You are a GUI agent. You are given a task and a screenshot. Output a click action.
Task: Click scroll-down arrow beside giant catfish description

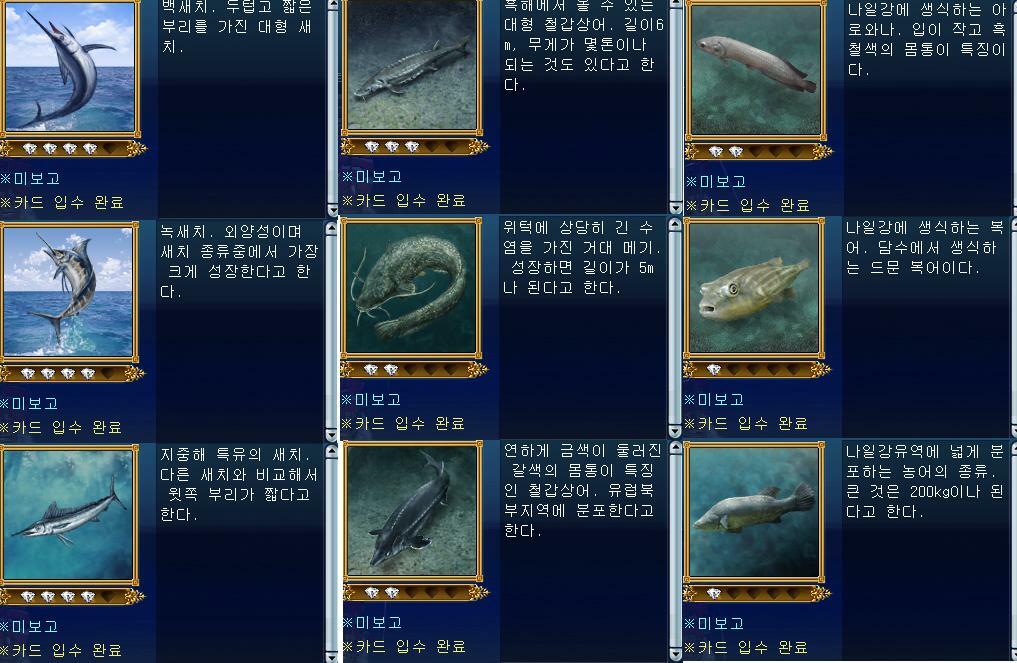coord(675,431)
